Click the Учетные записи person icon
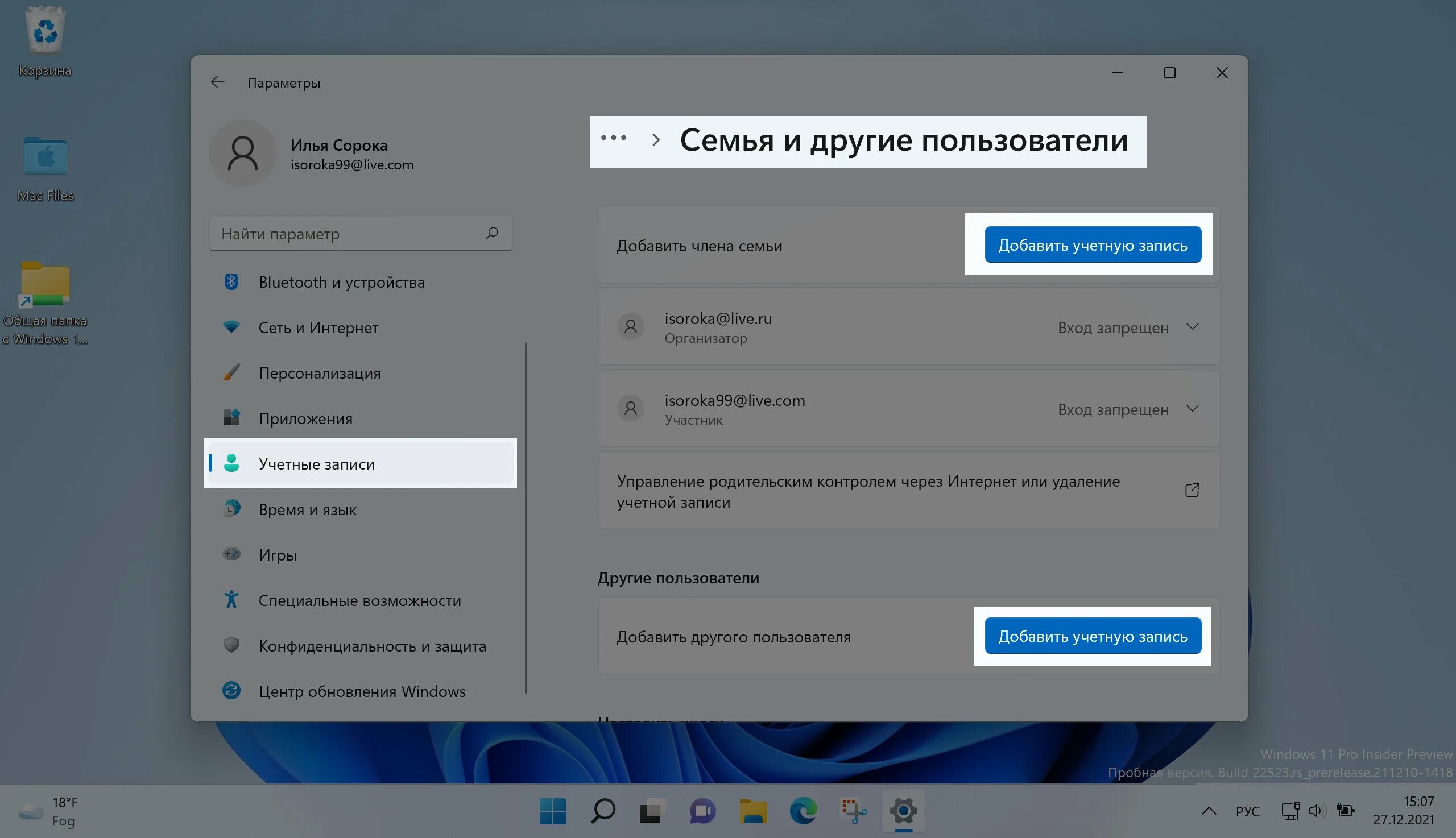 231,463
